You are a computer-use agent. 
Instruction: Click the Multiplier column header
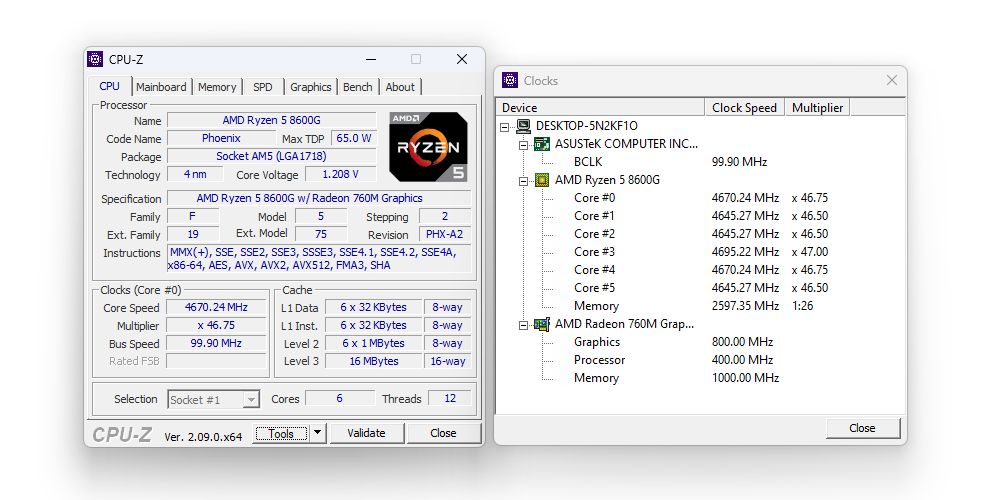click(x=817, y=107)
